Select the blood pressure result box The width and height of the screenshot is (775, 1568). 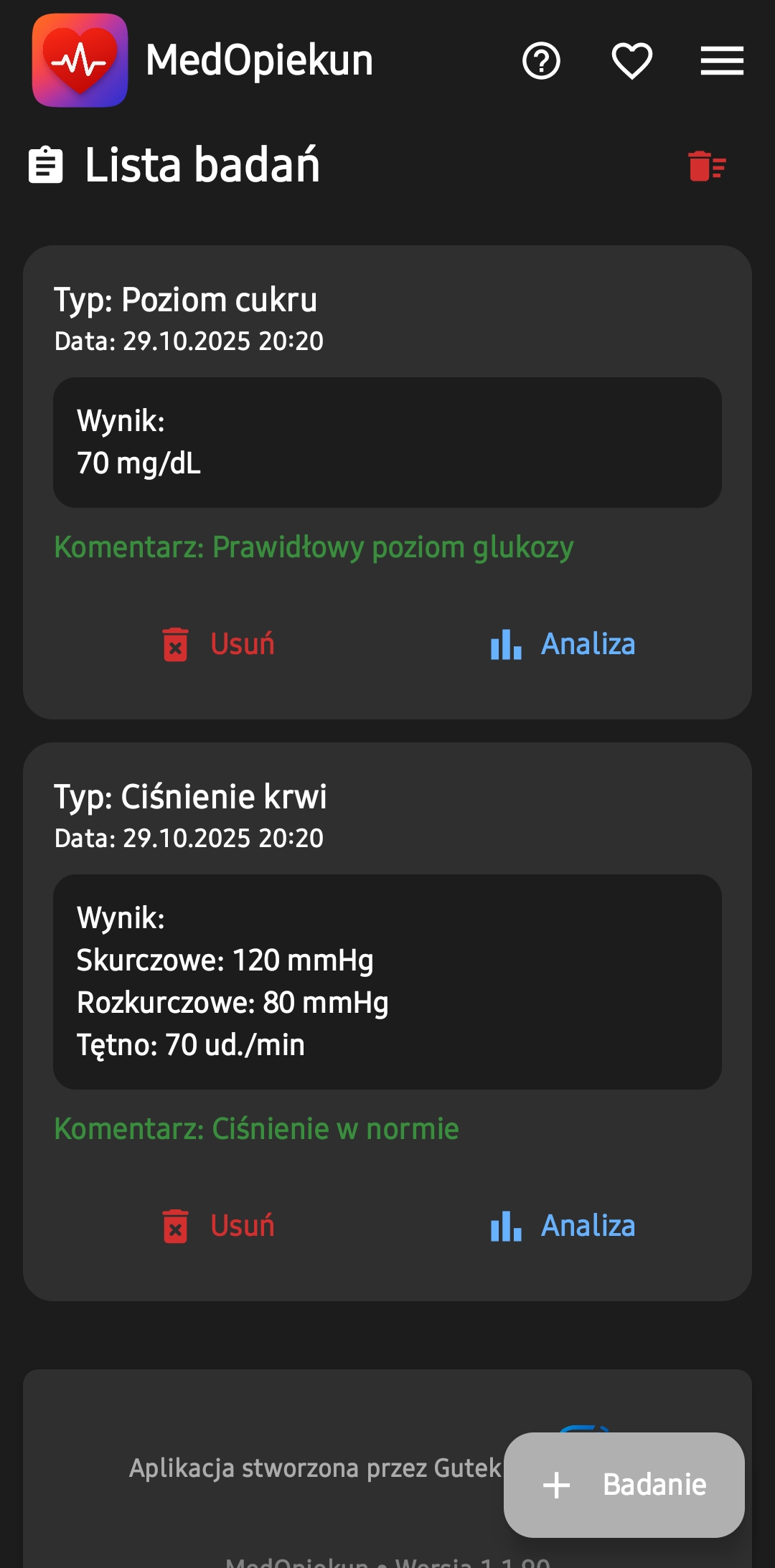click(387, 981)
